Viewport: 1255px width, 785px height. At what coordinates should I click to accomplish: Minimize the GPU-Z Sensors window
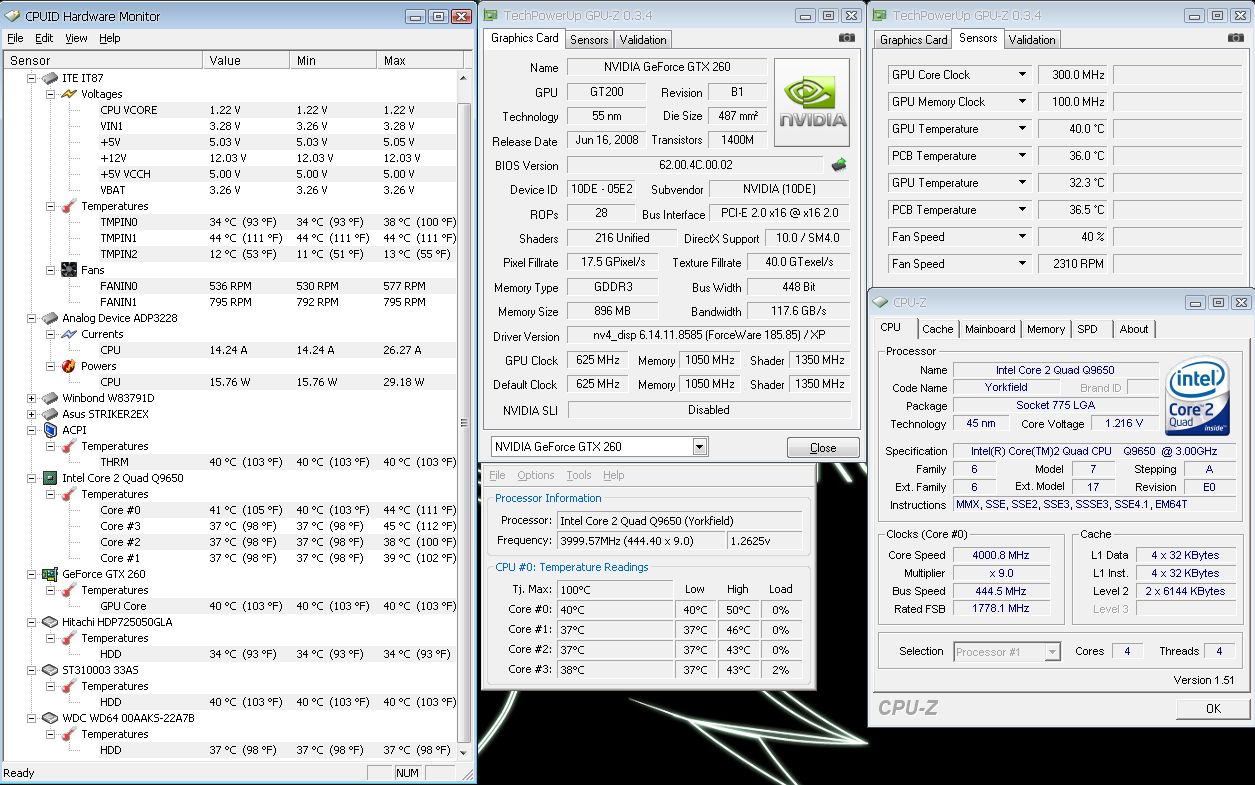1196,16
